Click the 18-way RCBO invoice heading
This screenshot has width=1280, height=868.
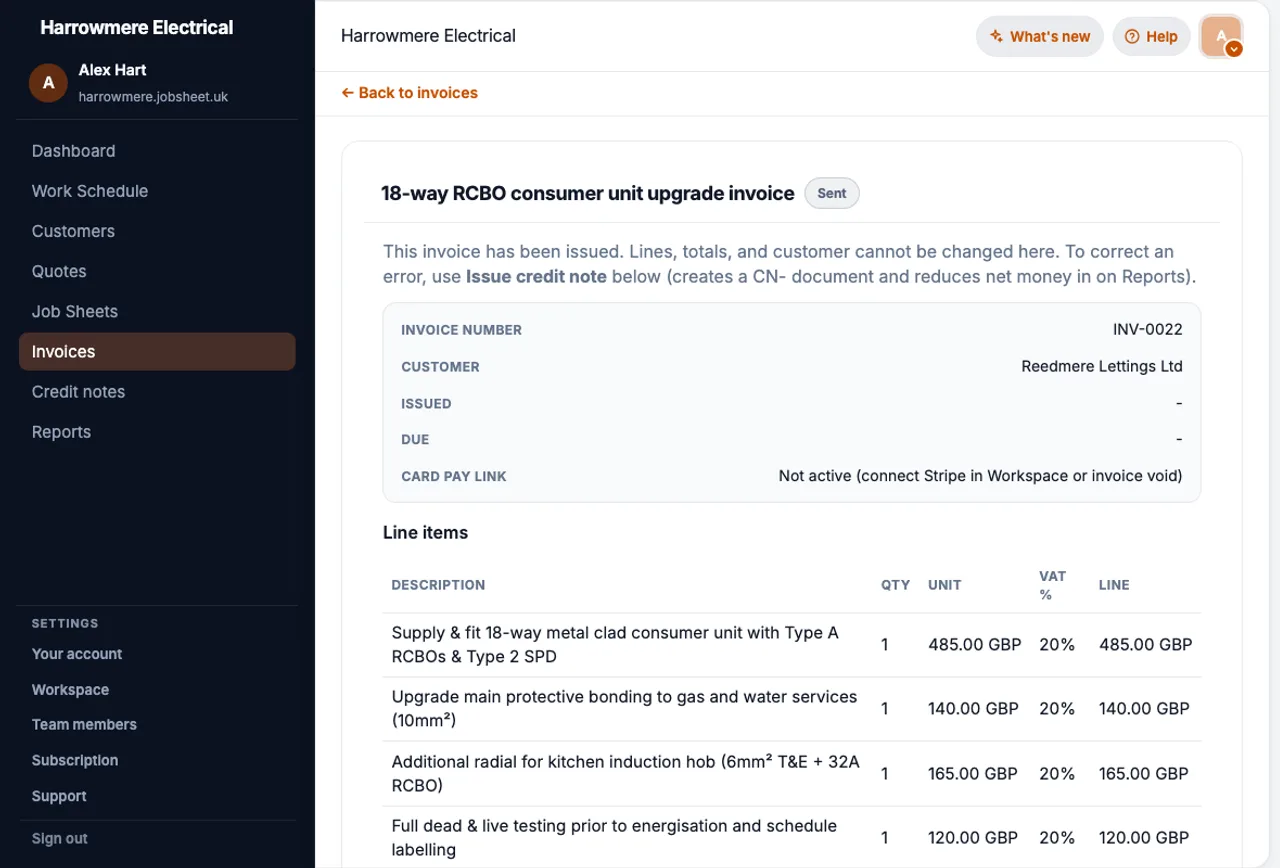click(x=588, y=194)
